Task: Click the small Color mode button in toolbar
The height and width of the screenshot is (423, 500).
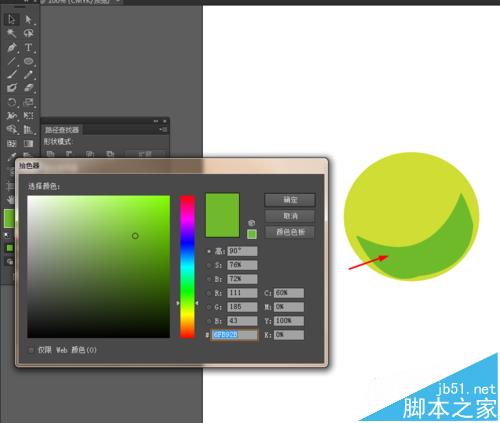Action: pos(10,248)
